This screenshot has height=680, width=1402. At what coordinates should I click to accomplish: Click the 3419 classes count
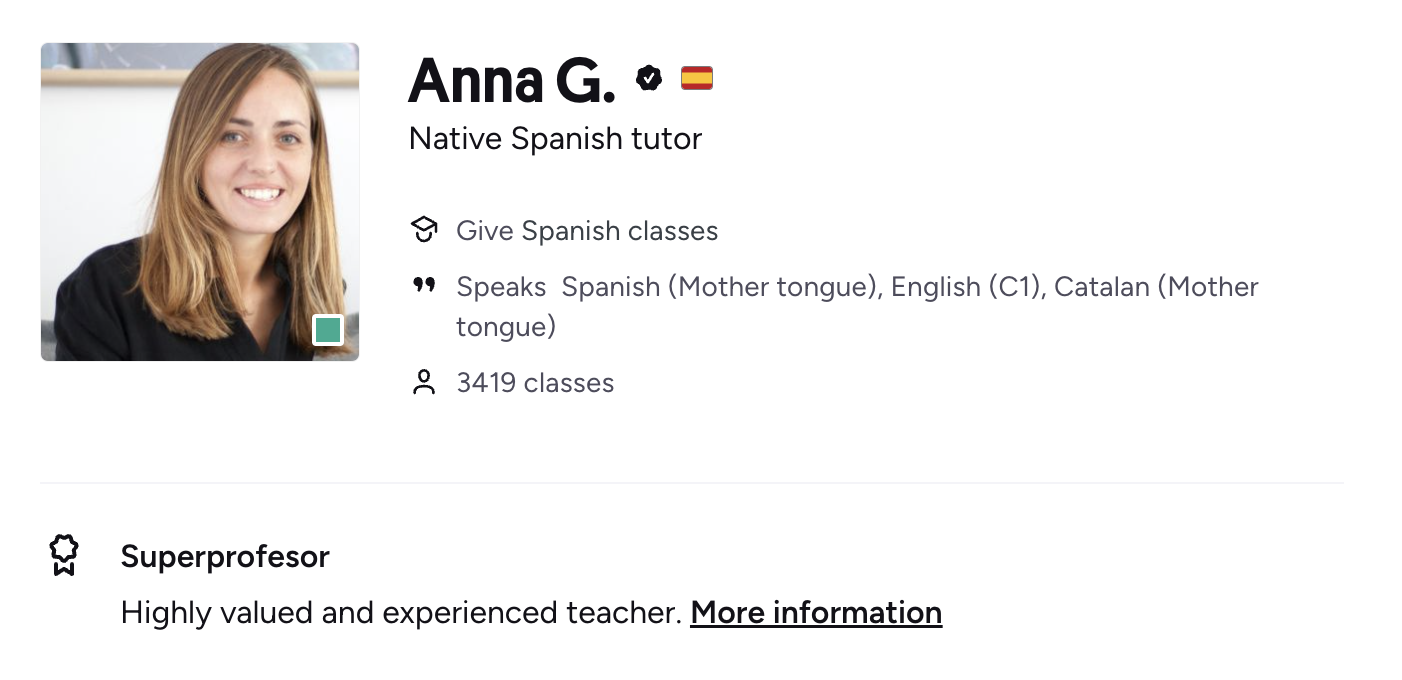pyautogui.click(x=535, y=383)
